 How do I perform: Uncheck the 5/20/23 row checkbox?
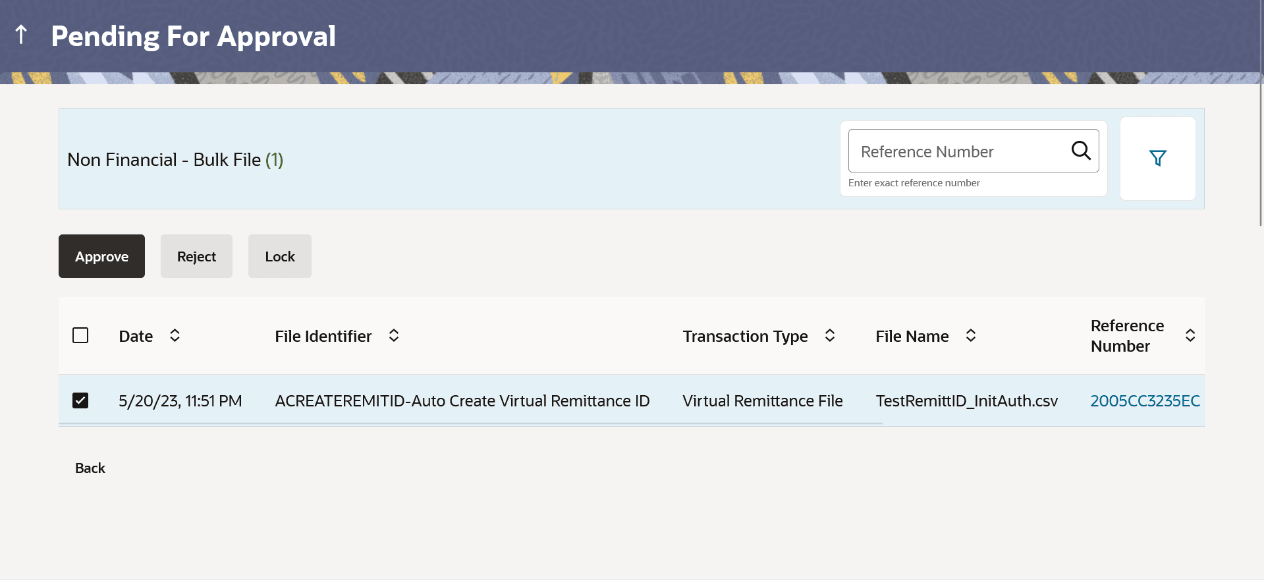81,401
